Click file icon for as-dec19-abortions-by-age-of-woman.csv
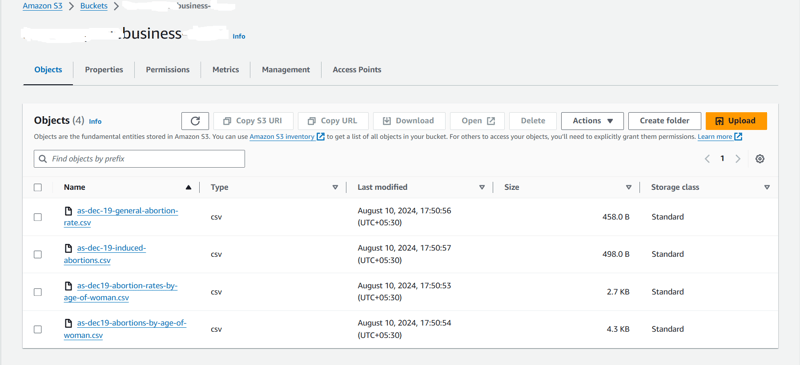The width and height of the screenshot is (800, 365). (68, 323)
